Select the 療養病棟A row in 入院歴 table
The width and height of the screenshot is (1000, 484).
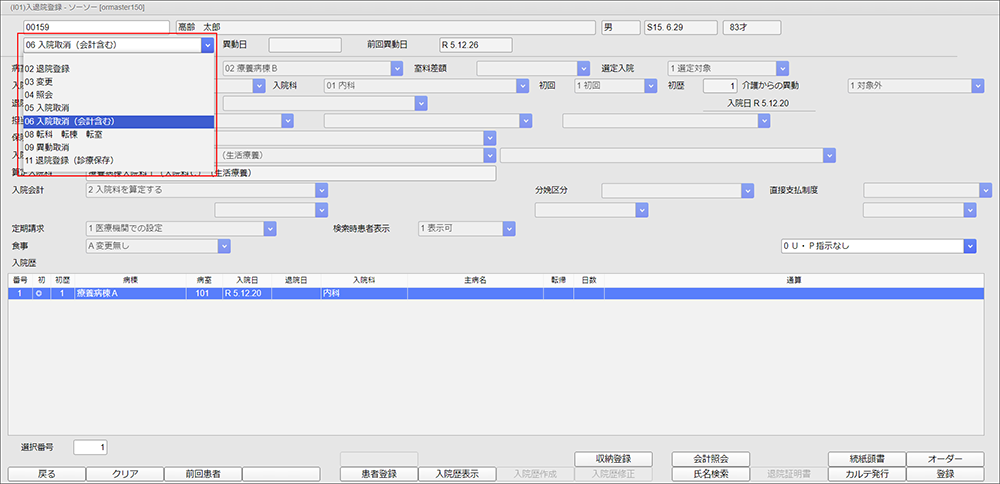(400, 294)
